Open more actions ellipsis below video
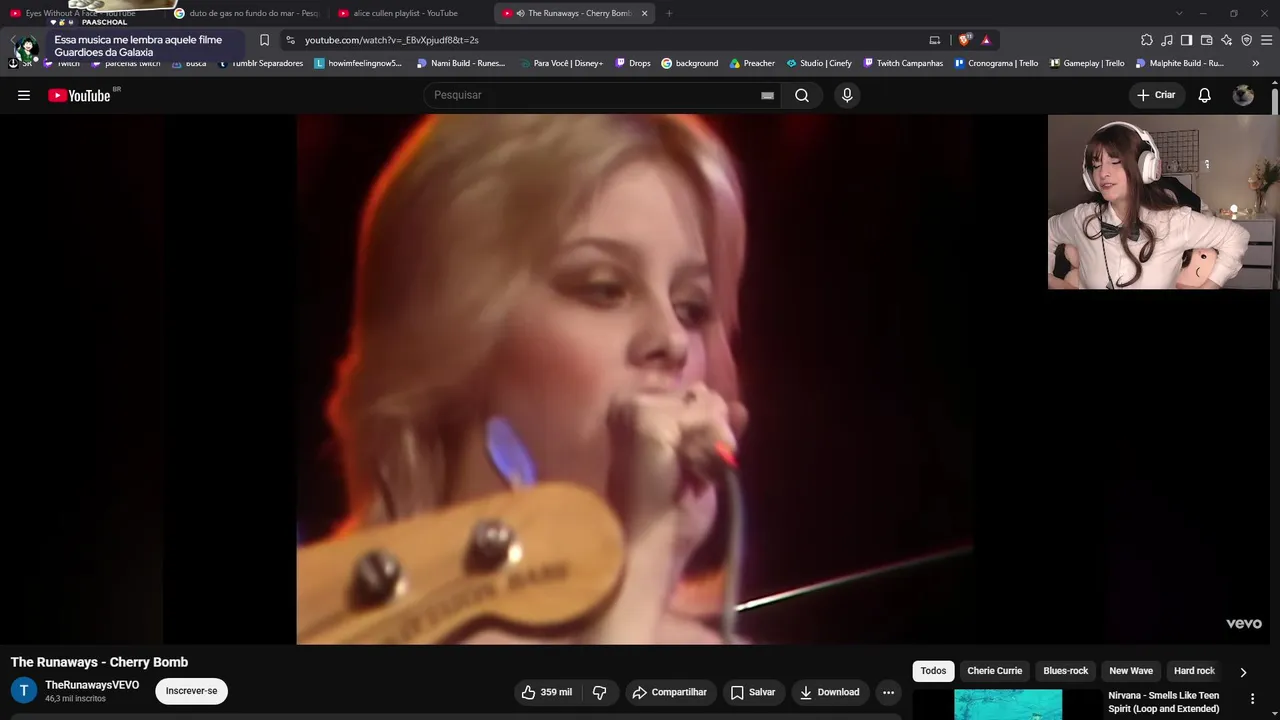1280x720 pixels. click(x=888, y=692)
